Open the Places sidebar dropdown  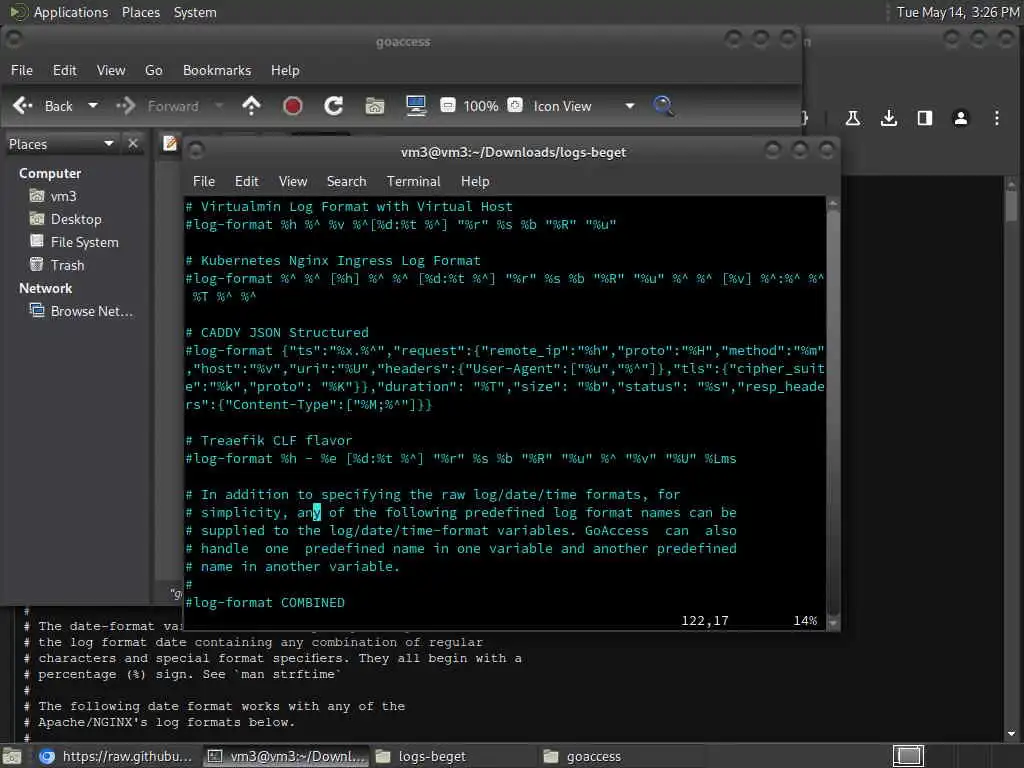click(x=108, y=144)
